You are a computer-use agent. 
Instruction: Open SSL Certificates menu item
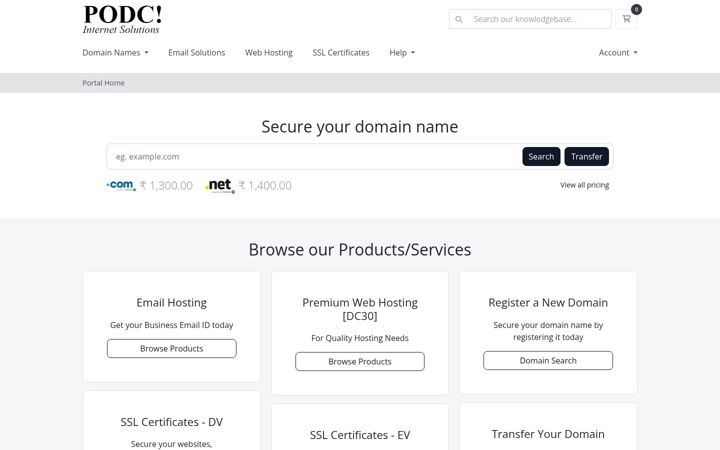coord(341,53)
